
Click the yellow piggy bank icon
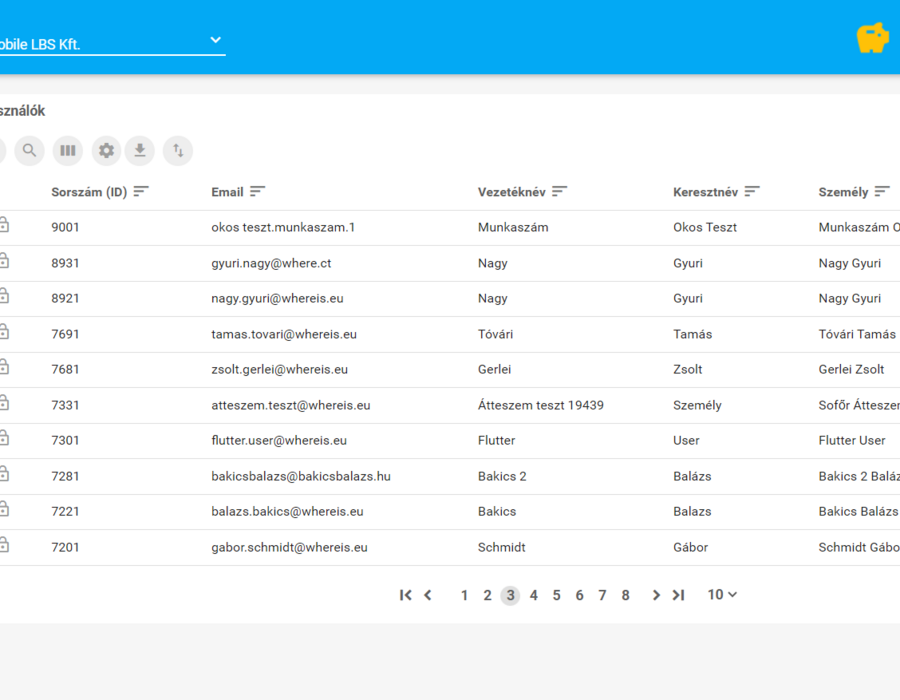click(x=872, y=38)
